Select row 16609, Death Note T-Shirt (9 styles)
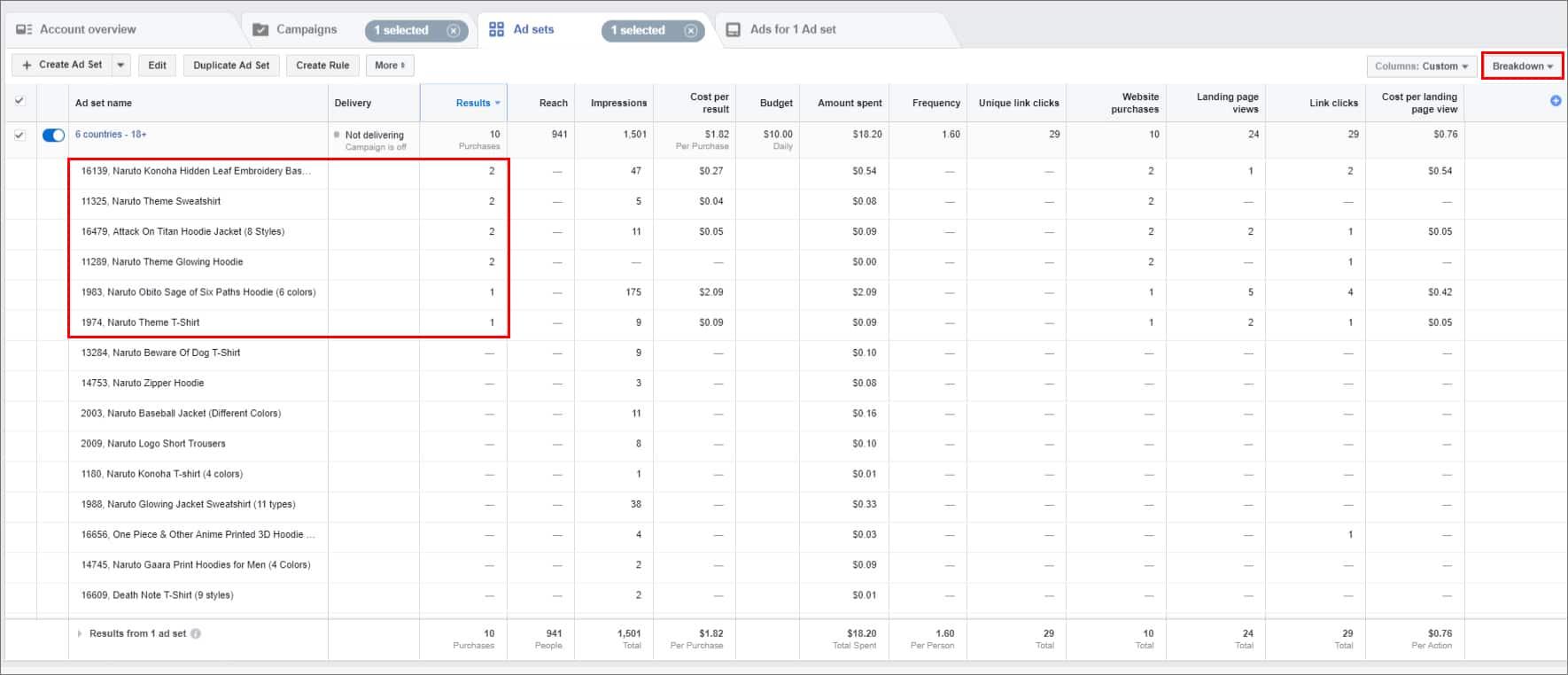 (157, 594)
